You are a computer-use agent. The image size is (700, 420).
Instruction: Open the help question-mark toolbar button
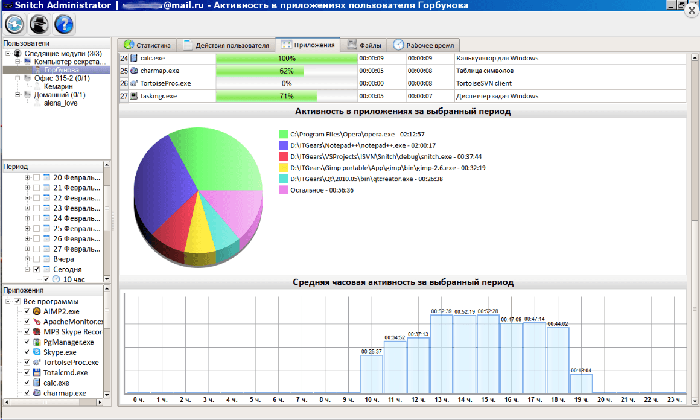pos(64,24)
